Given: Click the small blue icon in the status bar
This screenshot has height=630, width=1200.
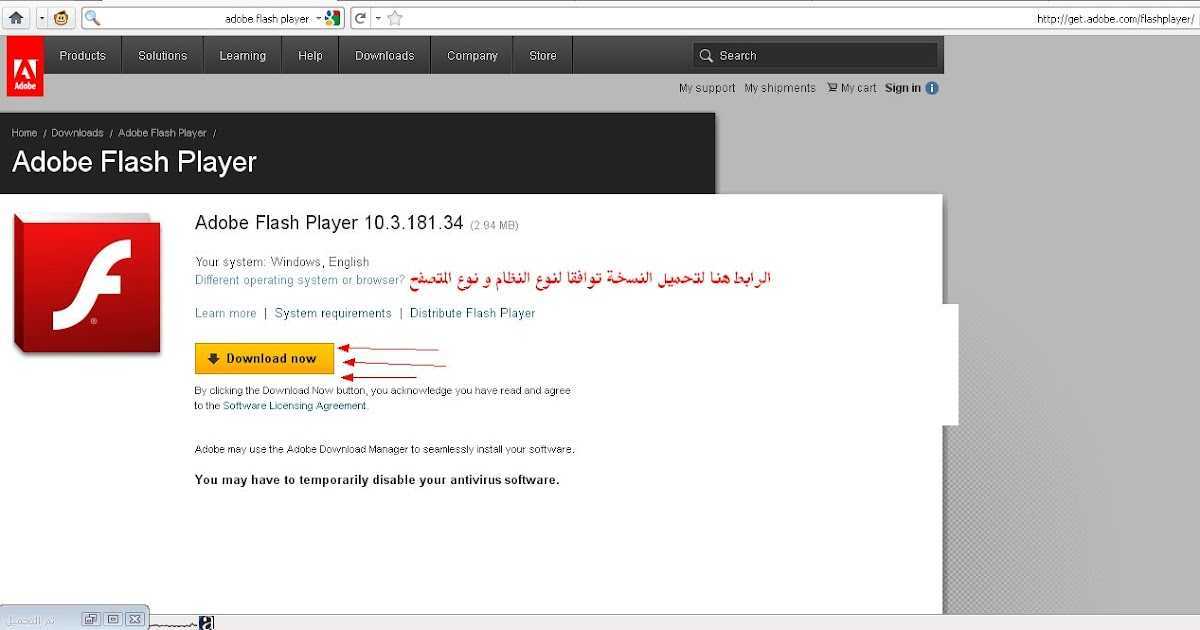Looking at the screenshot, I should pos(206,622).
